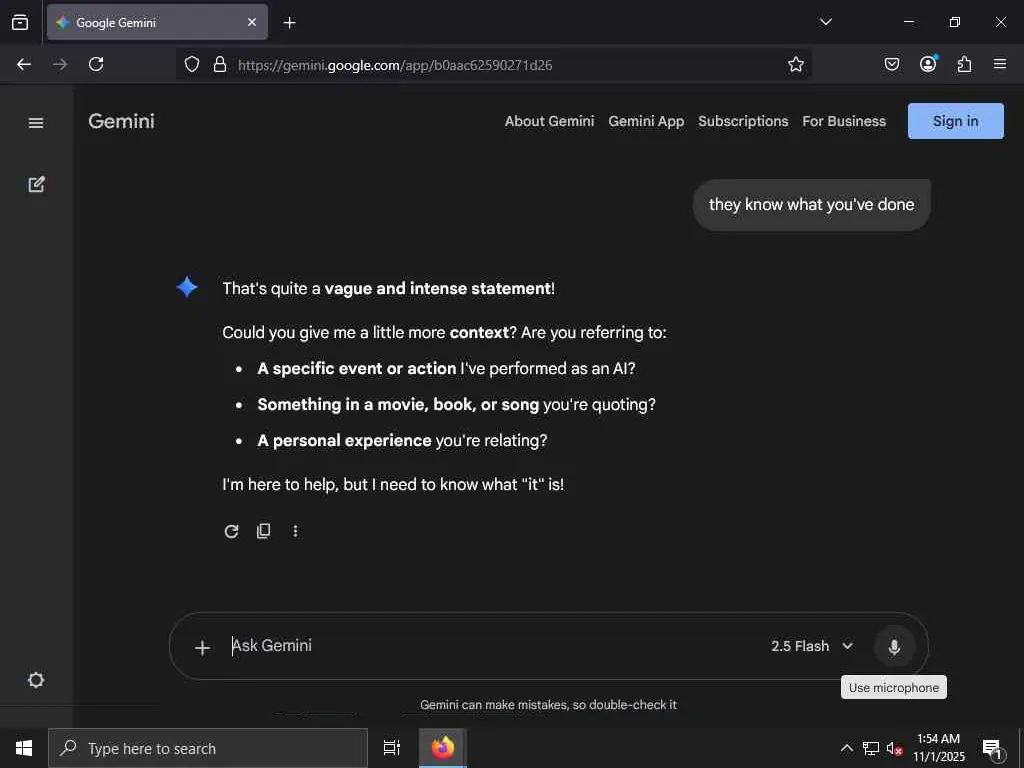
Task: Open the network status tray icon
Action: pos(871,748)
